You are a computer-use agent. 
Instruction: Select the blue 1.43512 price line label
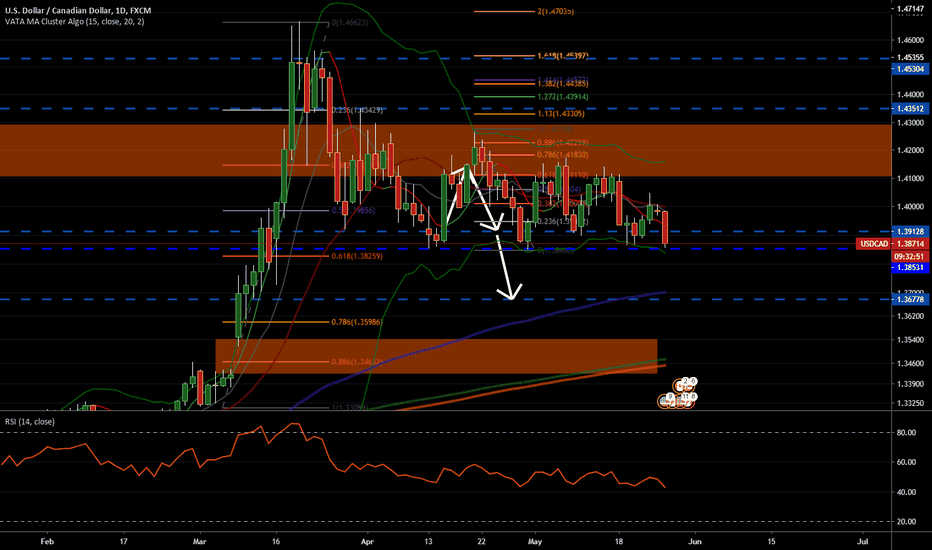pos(909,109)
